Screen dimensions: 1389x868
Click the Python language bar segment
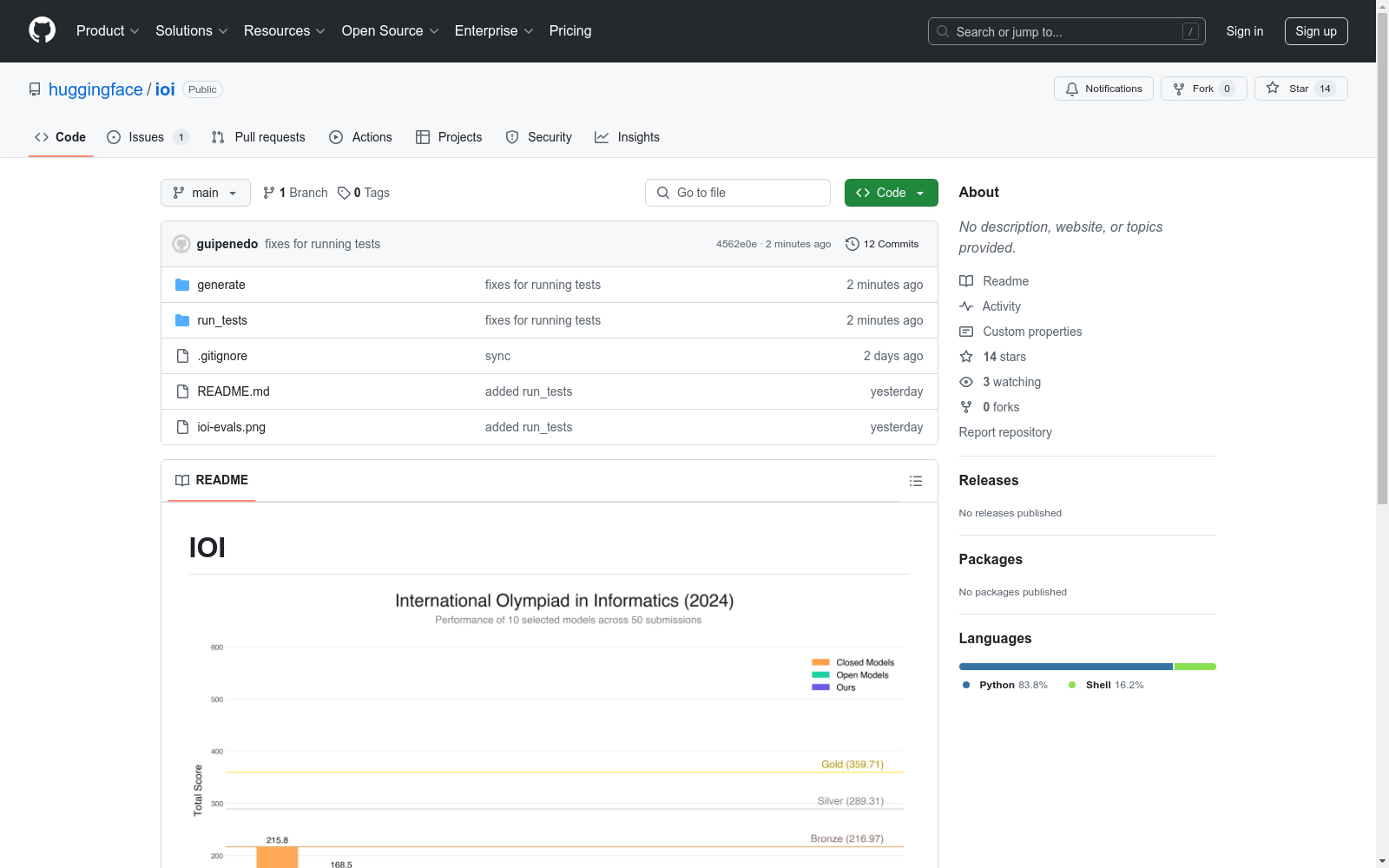[x=1066, y=667]
